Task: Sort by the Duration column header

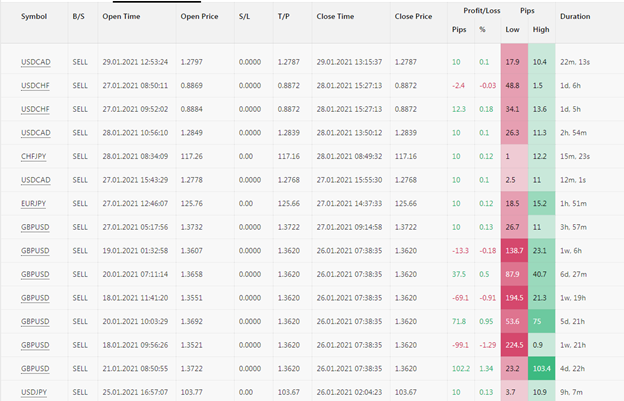Action: pos(575,17)
